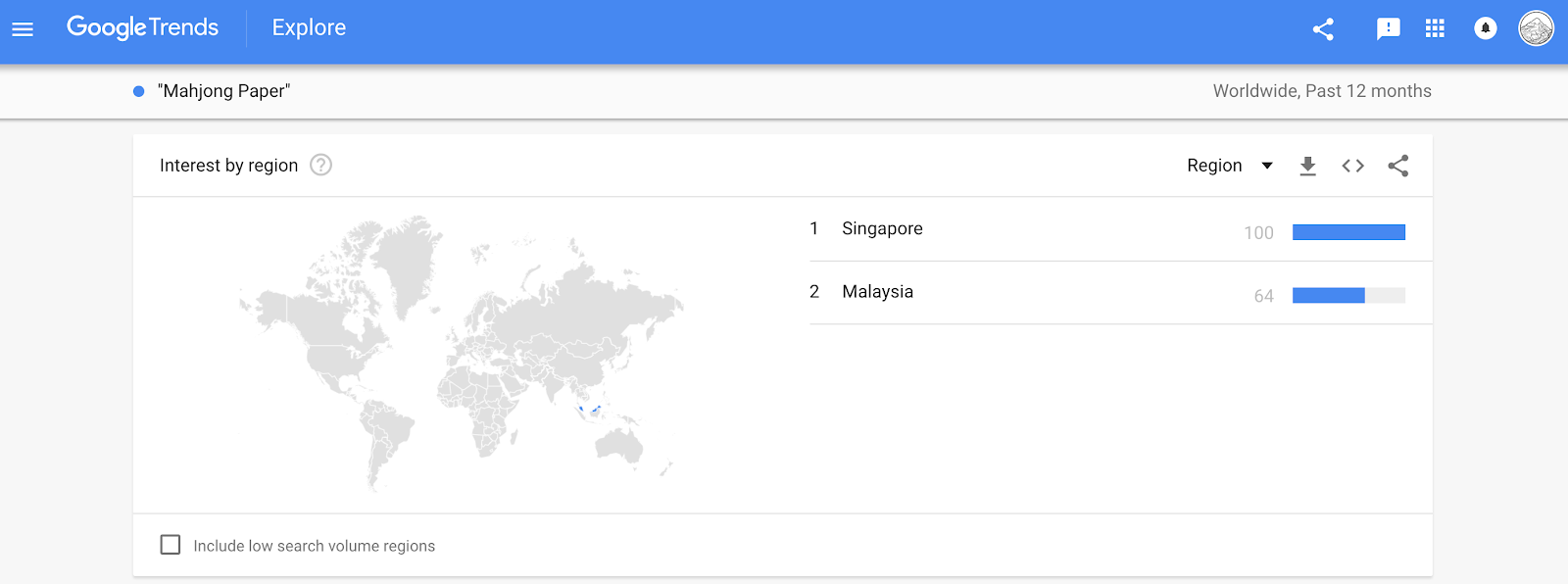The image size is (1568, 584).
Task: Open the Google apps grid
Action: pos(1435,28)
